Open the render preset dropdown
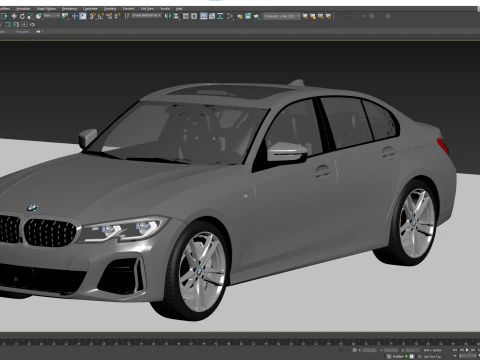The height and width of the screenshot is (360, 480). (282, 16)
